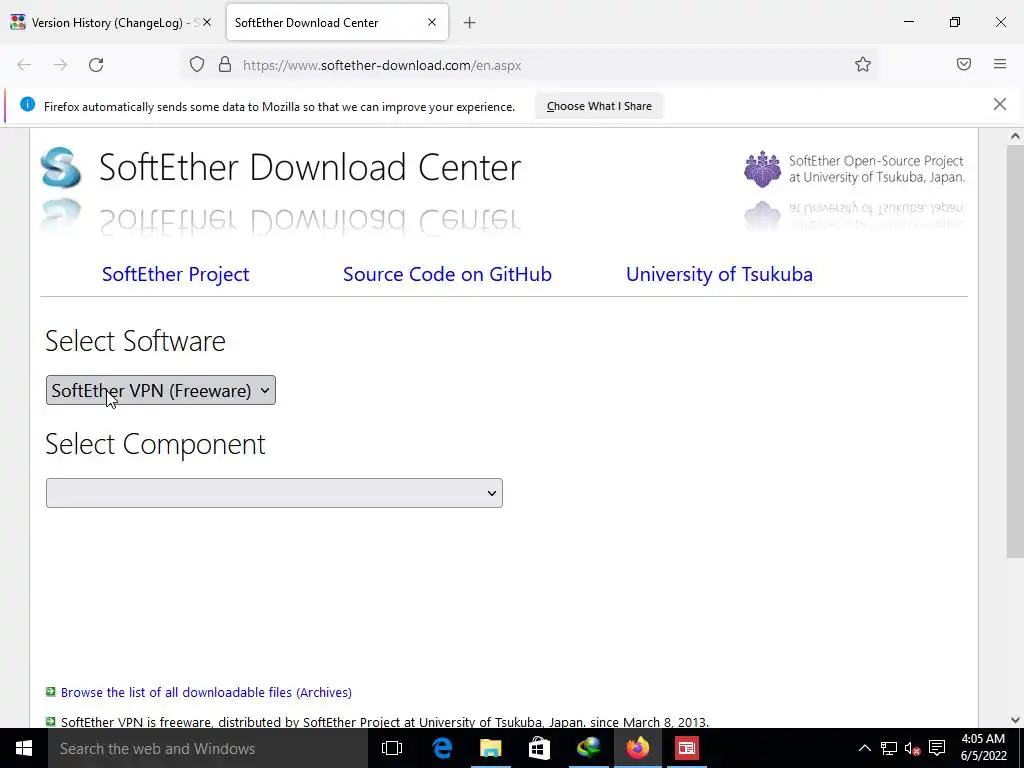1024x768 pixels.
Task: View site security via padlock icon
Action: 225,64
